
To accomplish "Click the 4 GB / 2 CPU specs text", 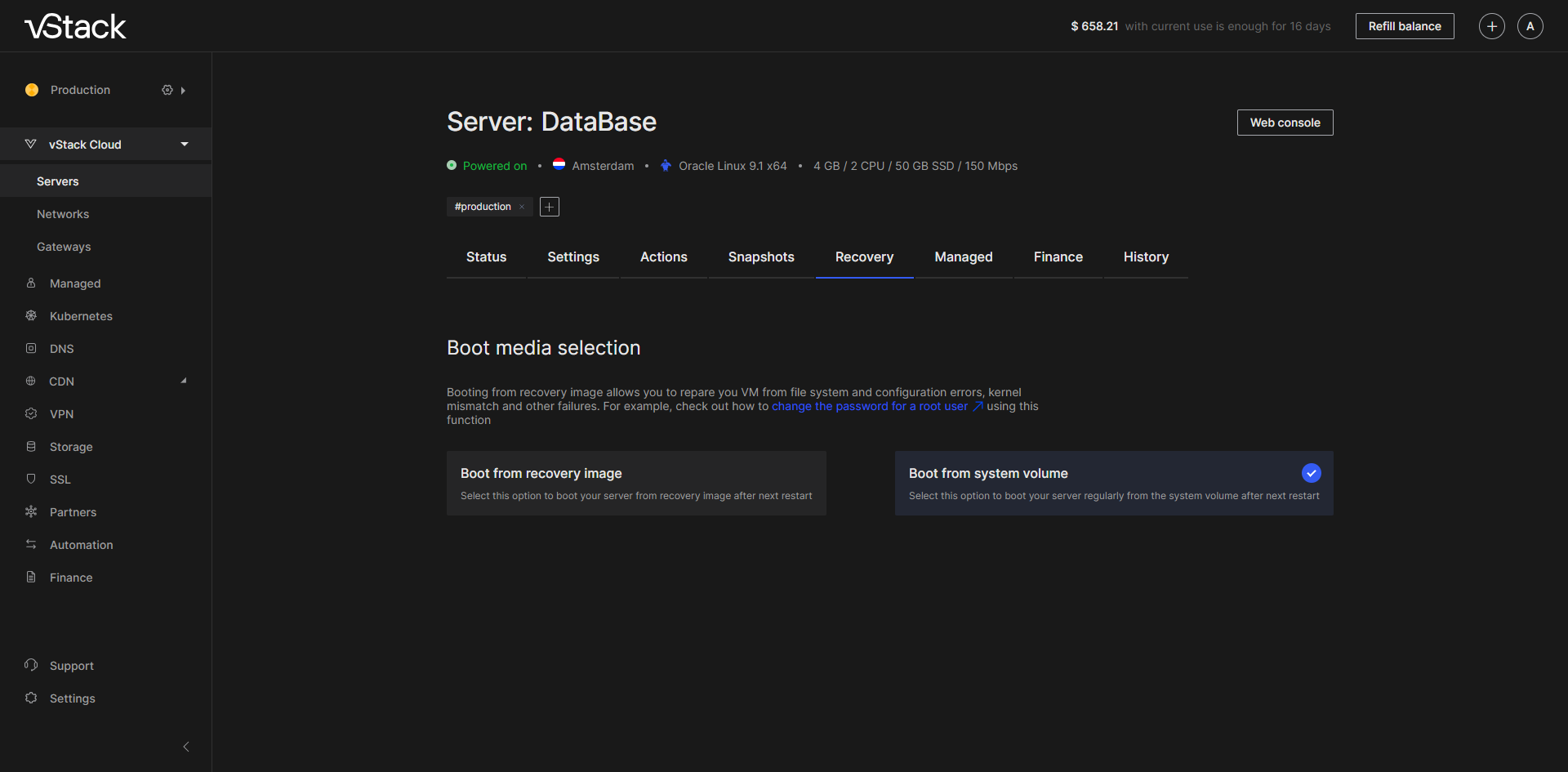I will 915,166.
